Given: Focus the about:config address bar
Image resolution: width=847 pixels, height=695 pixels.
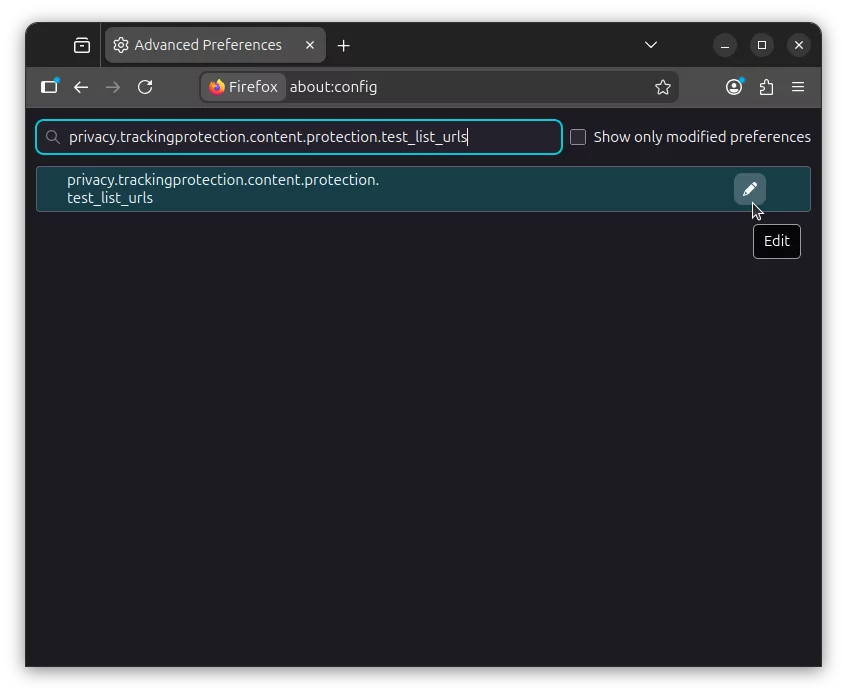Looking at the screenshot, I should (460, 87).
